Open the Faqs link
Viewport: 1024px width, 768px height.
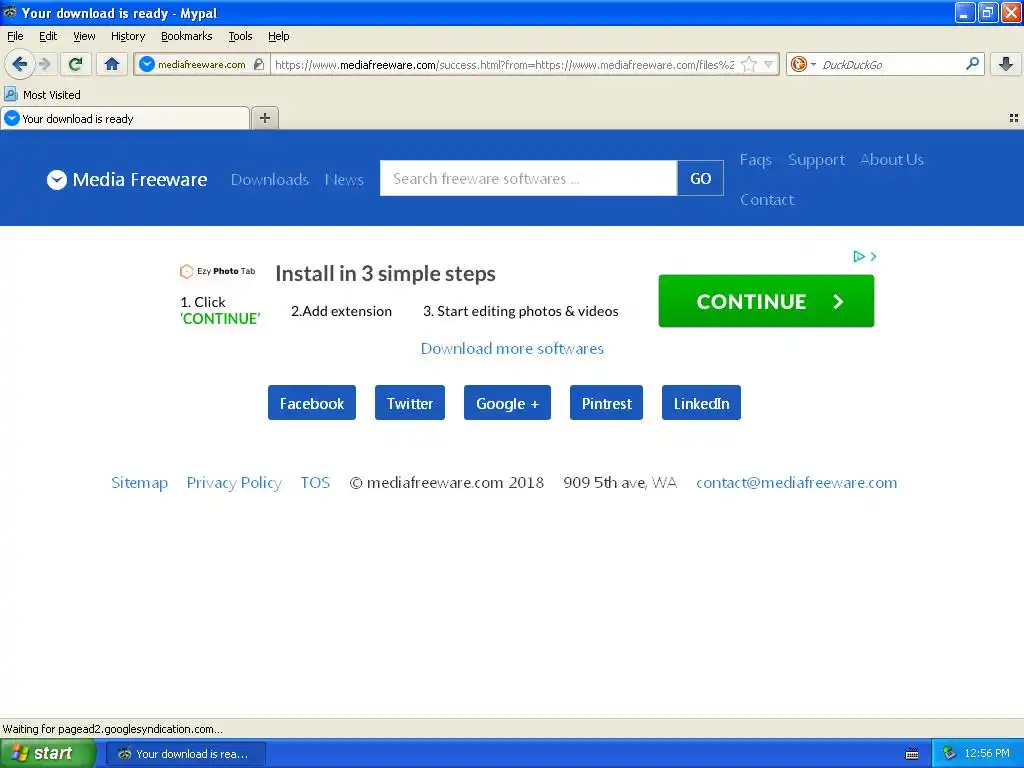point(756,159)
